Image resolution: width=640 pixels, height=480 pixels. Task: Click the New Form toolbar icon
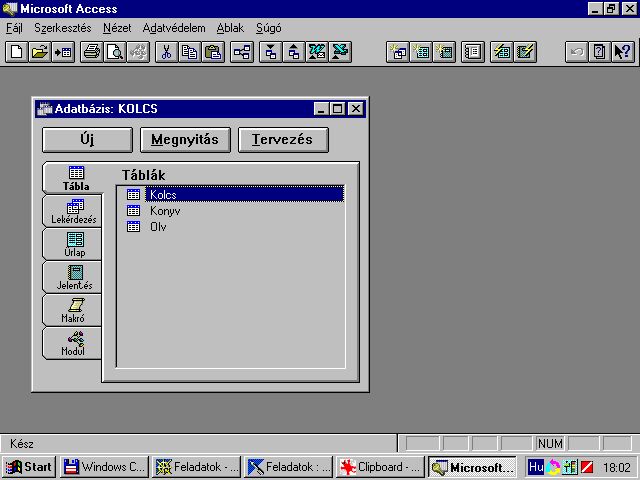(x=421, y=52)
